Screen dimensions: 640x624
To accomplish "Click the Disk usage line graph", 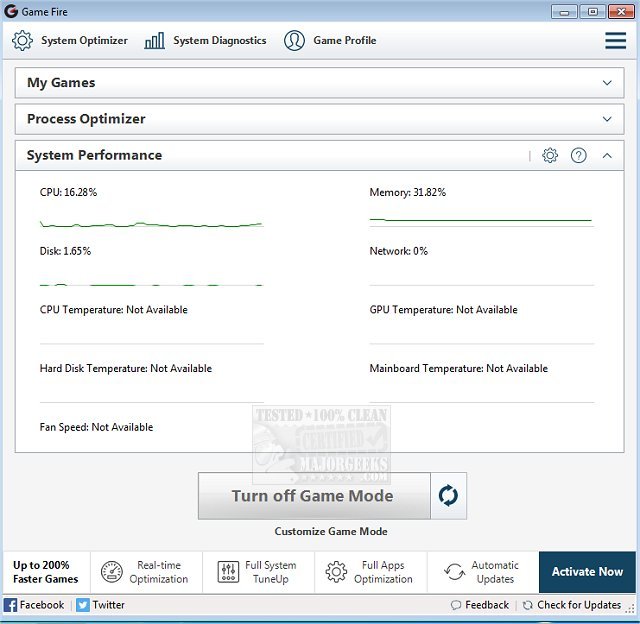I will click(151, 284).
